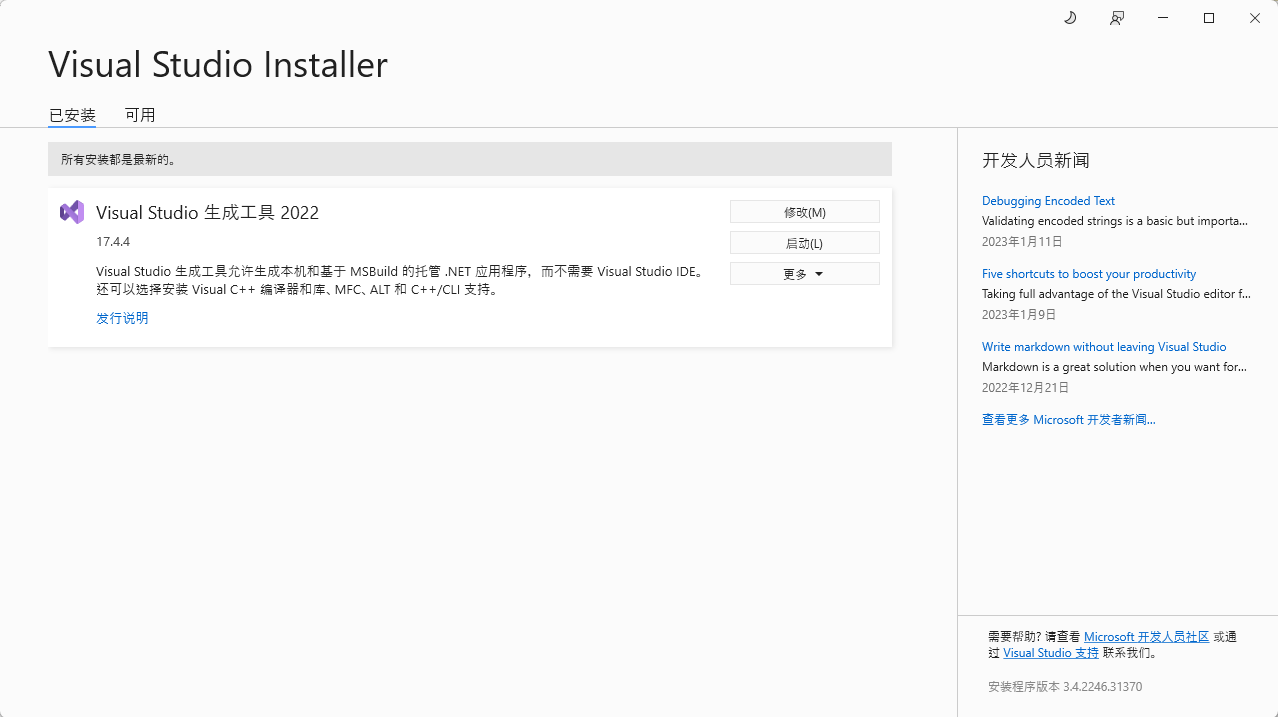Click the Visual Studio 生成工具 2022 title
This screenshot has width=1278, height=717.
click(x=207, y=212)
